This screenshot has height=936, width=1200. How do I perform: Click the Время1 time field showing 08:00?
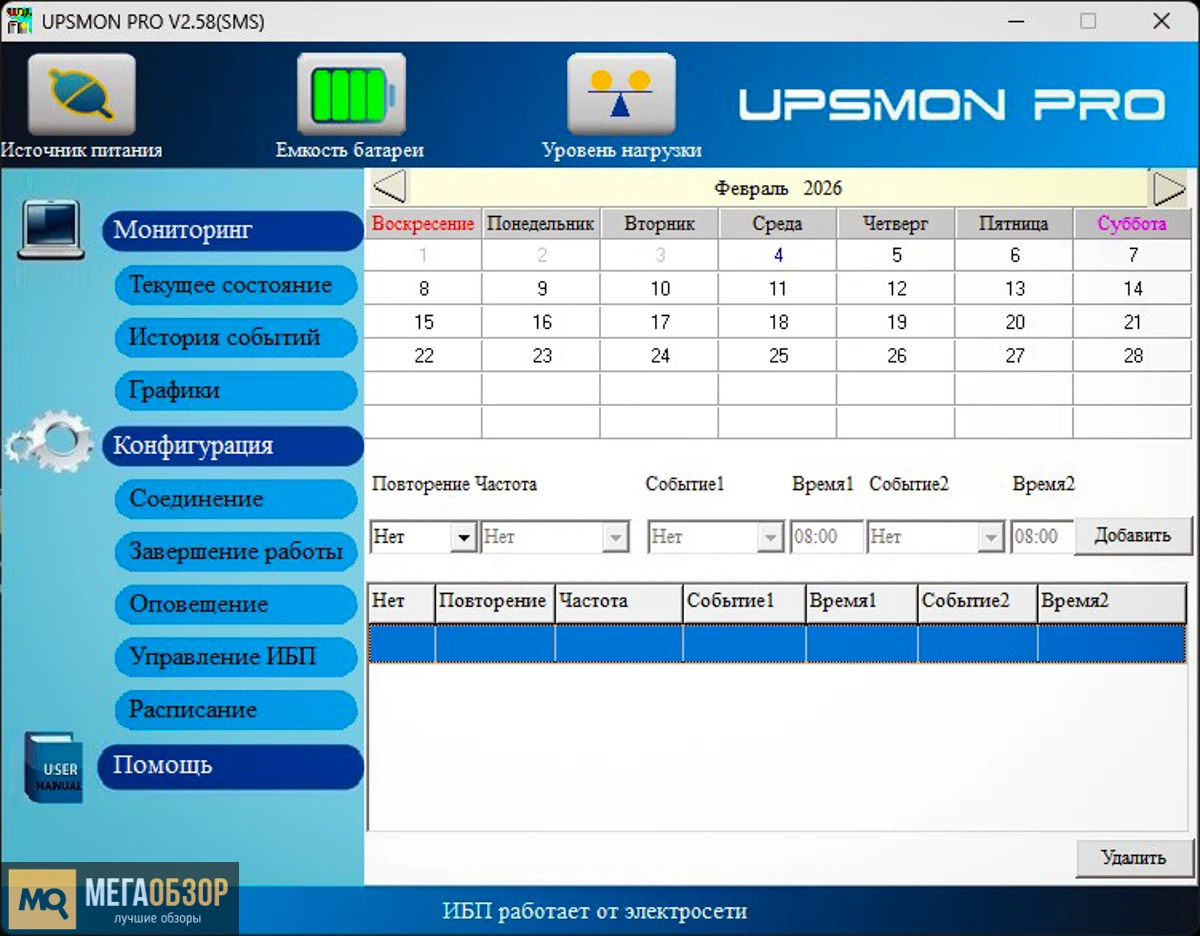(x=827, y=537)
